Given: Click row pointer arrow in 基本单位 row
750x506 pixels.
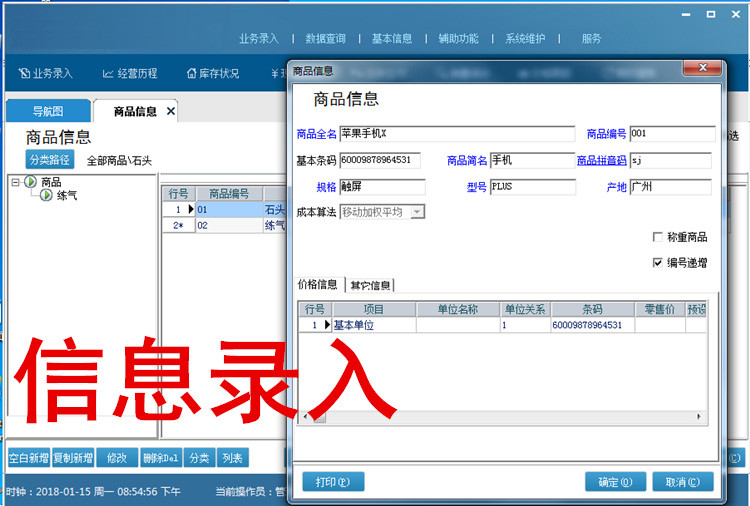Looking at the screenshot, I should coord(327,325).
